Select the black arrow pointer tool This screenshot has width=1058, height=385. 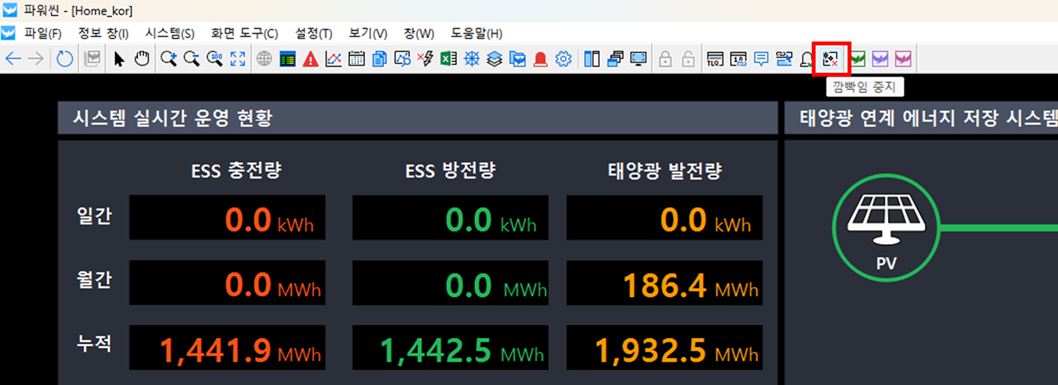[x=119, y=59]
